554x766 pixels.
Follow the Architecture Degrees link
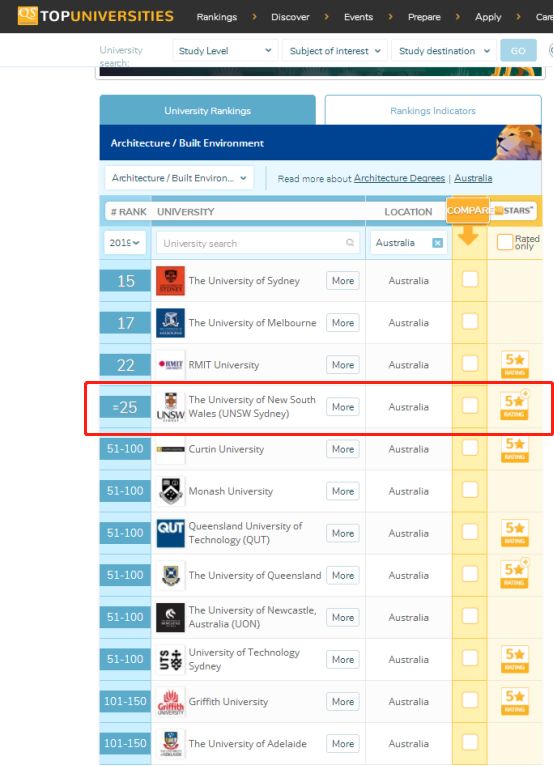tap(399, 178)
